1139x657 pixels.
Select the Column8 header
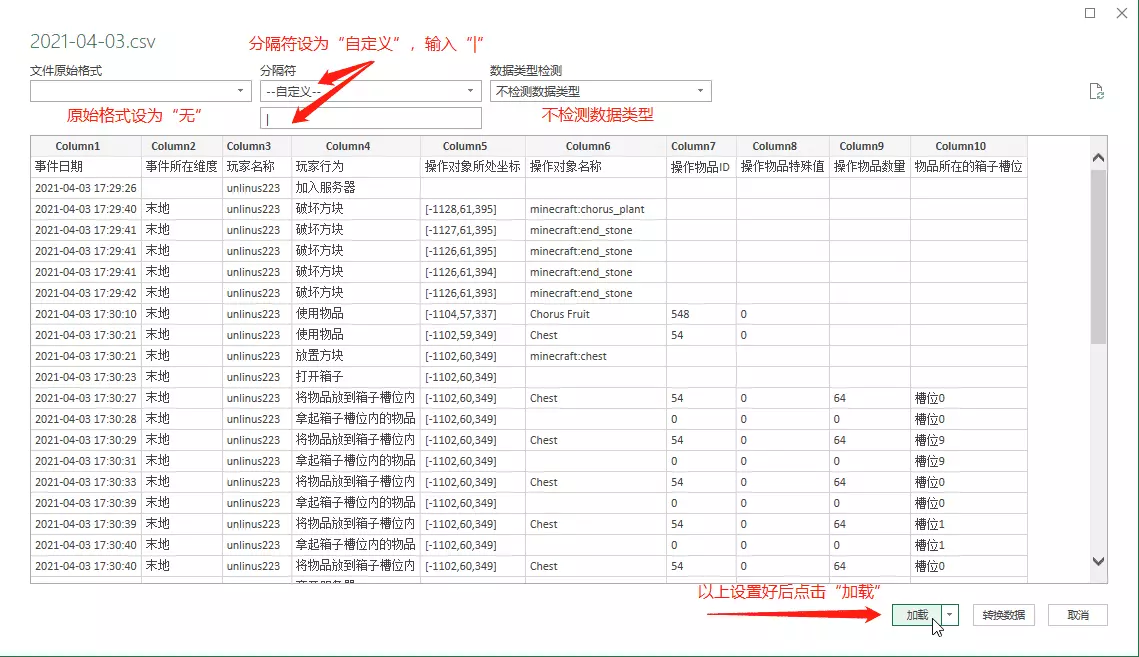click(782, 146)
